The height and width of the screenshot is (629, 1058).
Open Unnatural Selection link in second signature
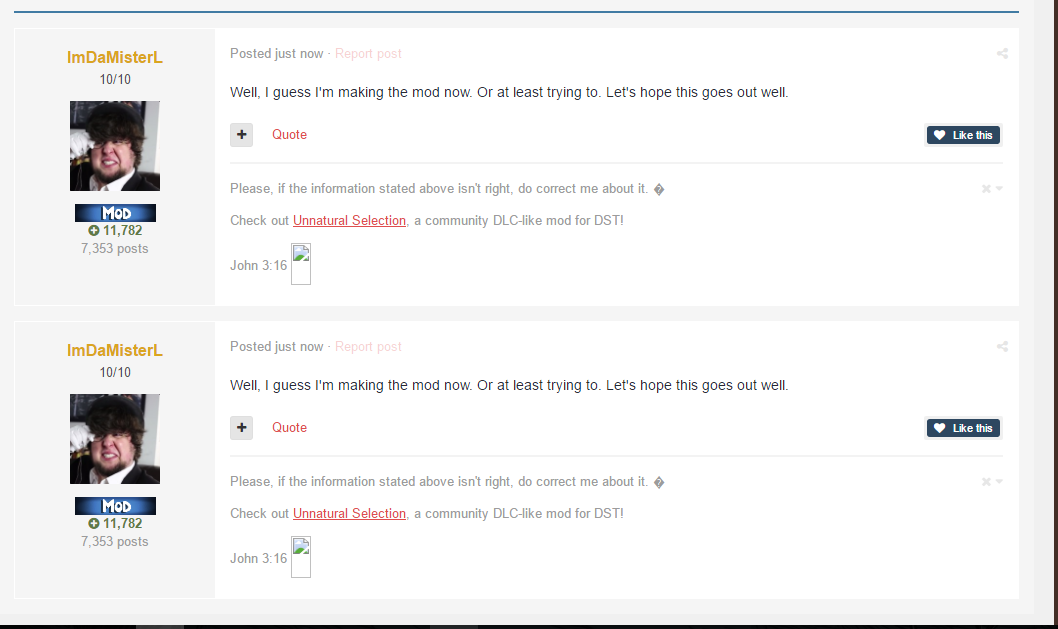pyautogui.click(x=350, y=514)
